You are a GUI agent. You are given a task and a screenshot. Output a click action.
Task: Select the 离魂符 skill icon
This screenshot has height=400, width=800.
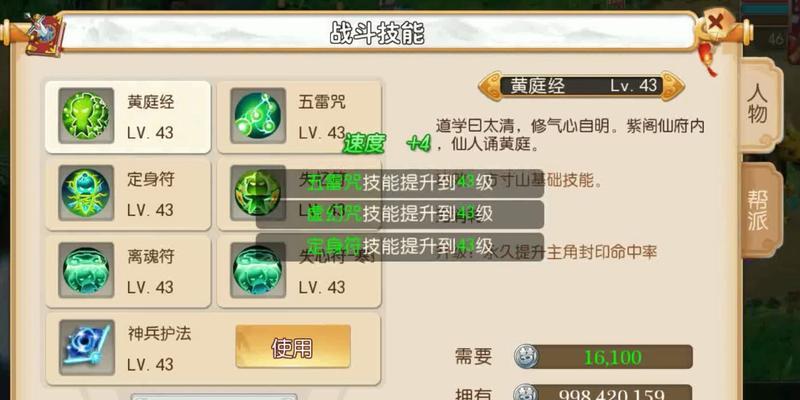point(86,270)
